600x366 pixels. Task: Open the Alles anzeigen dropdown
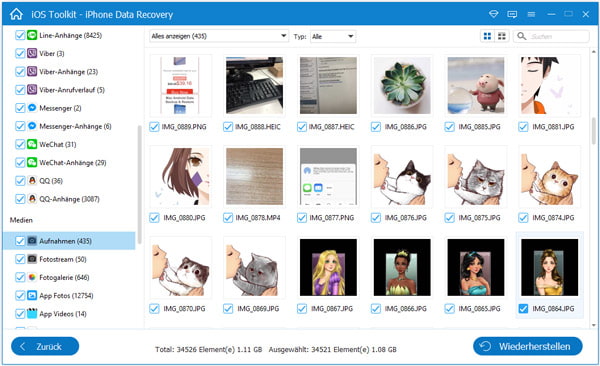click(218, 36)
